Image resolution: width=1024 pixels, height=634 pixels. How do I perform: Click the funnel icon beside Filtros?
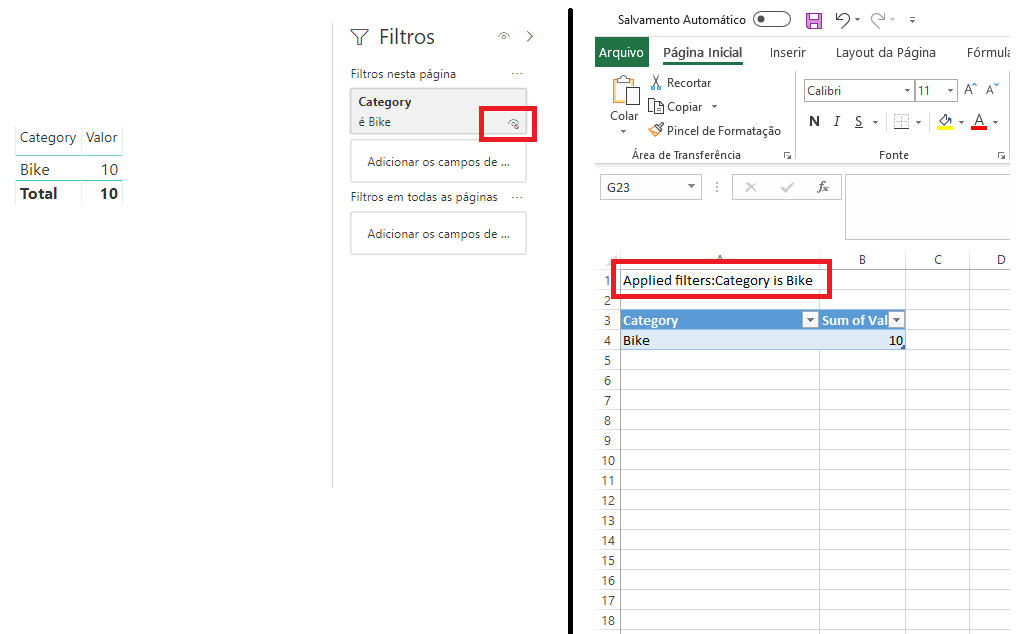[360, 37]
